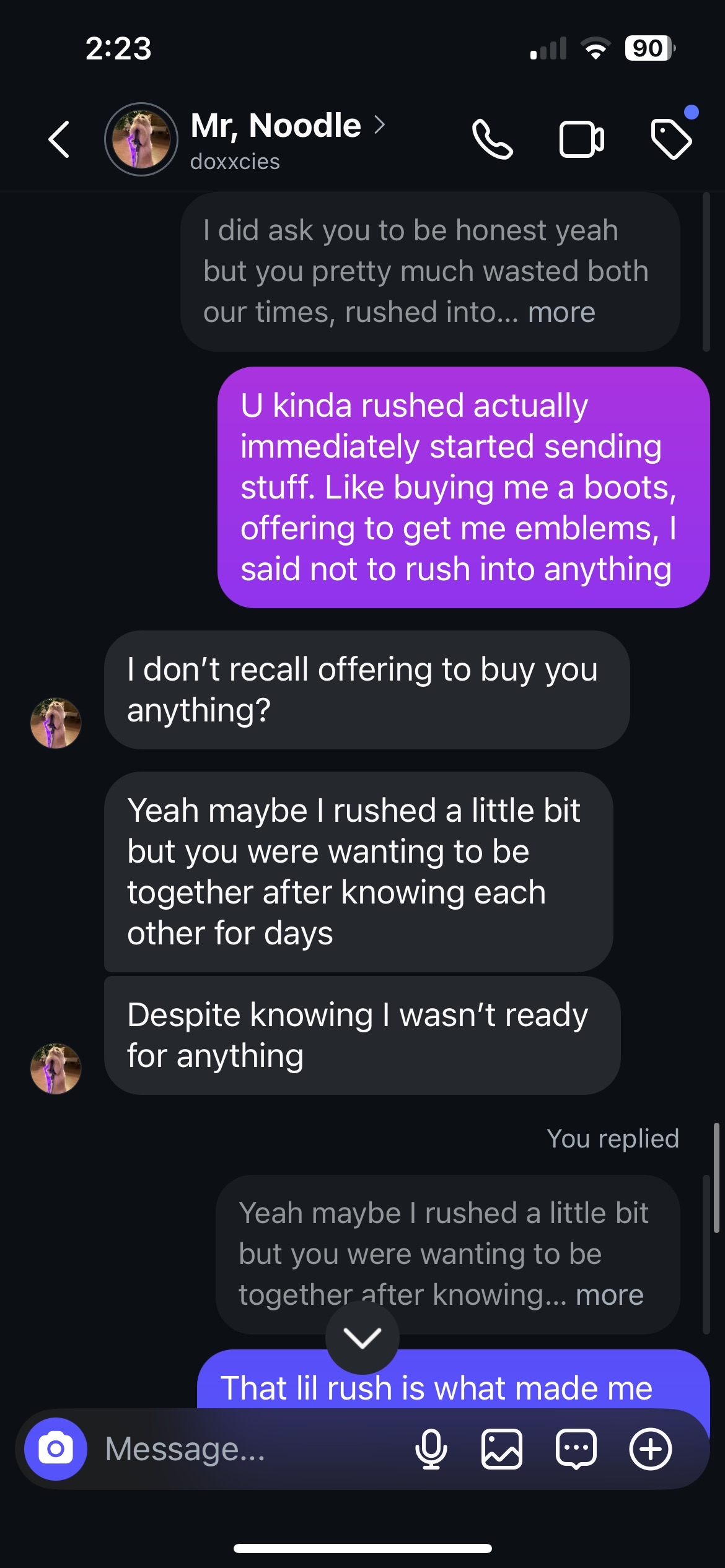The image size is (725, 1568).
Task: Open the photo gallery picker icon
Action: click(501, 1449)
